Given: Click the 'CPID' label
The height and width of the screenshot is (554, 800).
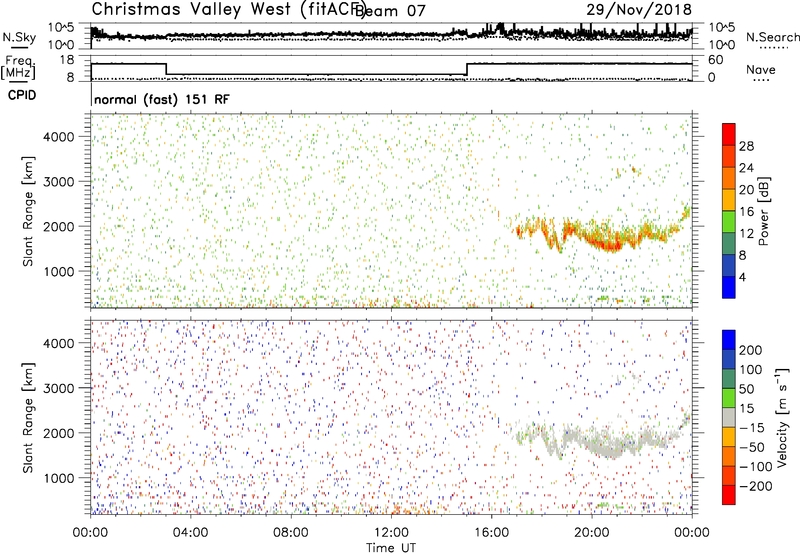Looking at the screenshot, I should 22,95.
